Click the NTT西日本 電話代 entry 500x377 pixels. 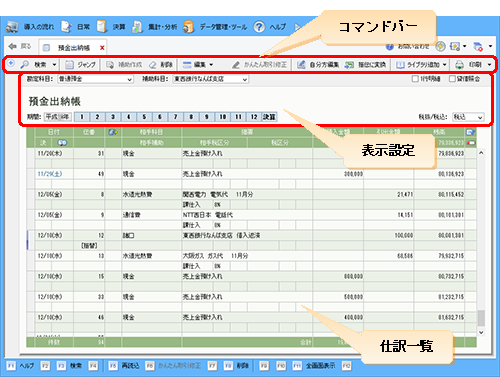207,215
